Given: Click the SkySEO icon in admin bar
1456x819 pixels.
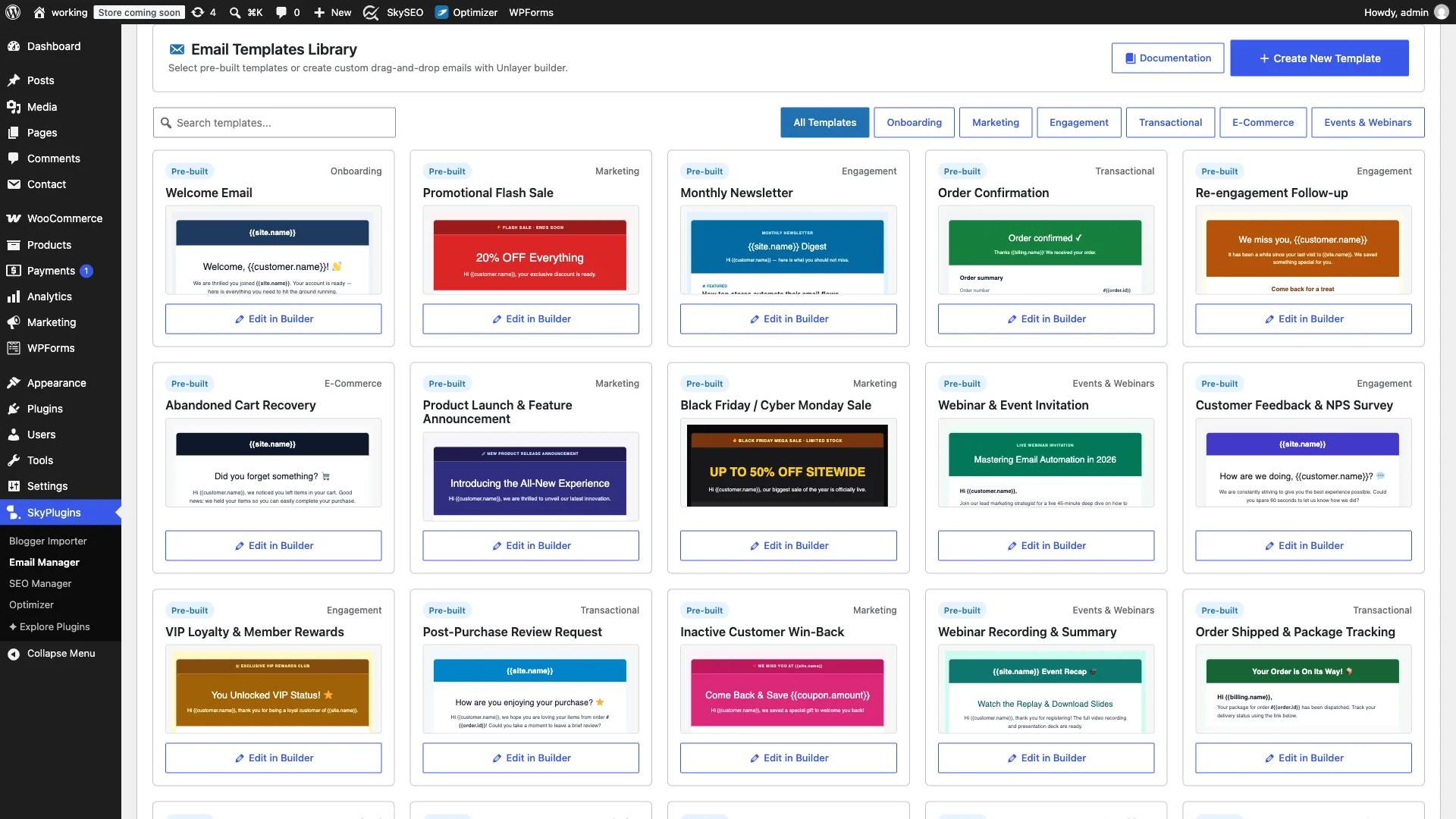Looking at the screenshot, I should (371, 12).
